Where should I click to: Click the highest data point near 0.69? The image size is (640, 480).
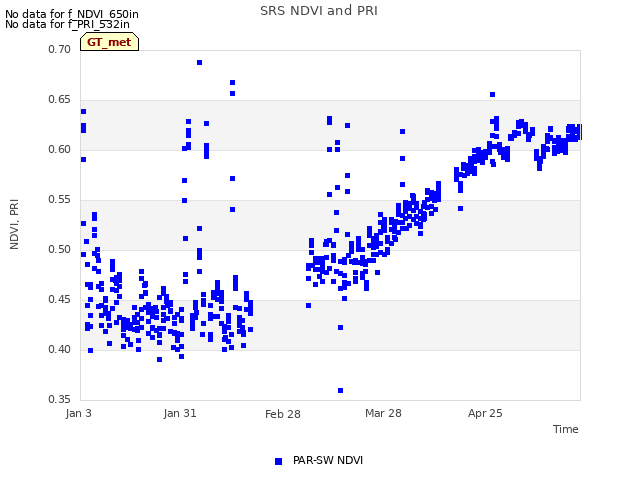200,62
